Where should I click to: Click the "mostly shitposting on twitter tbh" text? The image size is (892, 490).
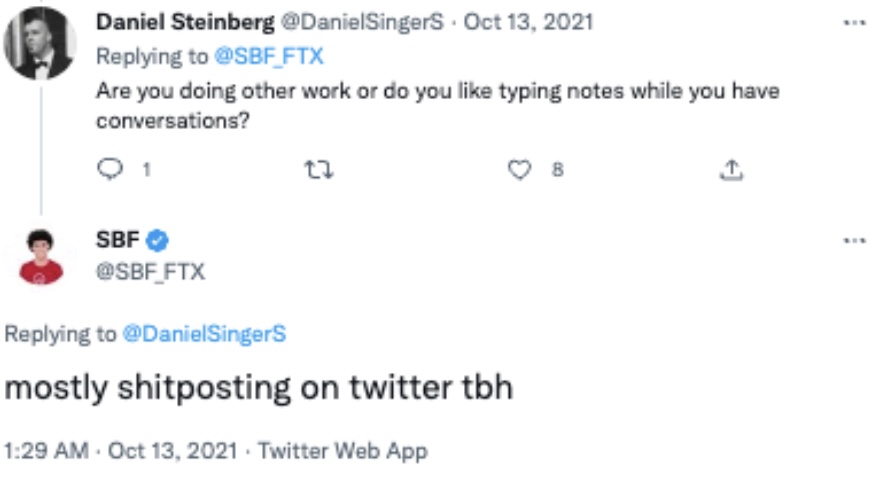[x=259, y=388]
